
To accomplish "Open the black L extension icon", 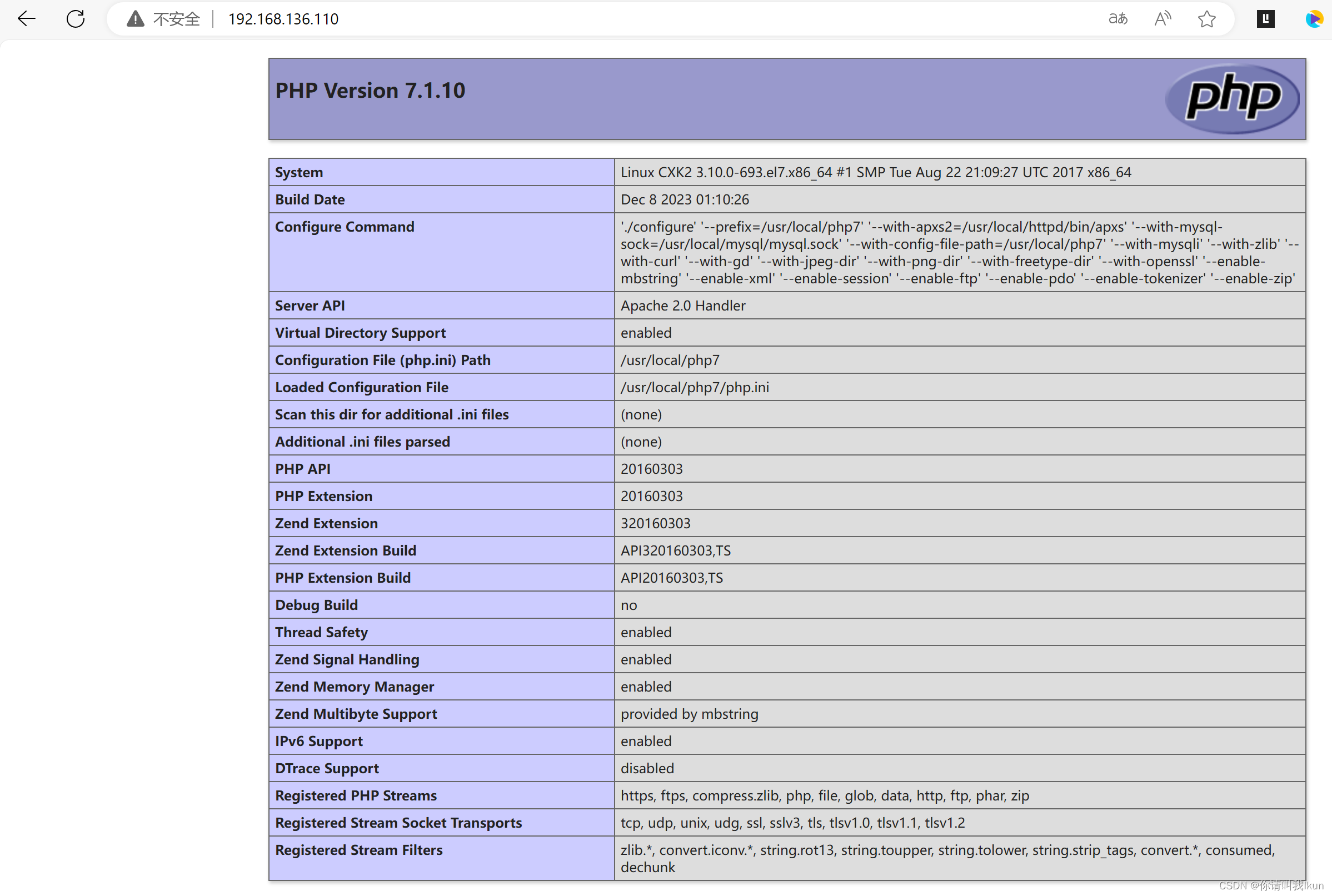I will click(1266, 19).
